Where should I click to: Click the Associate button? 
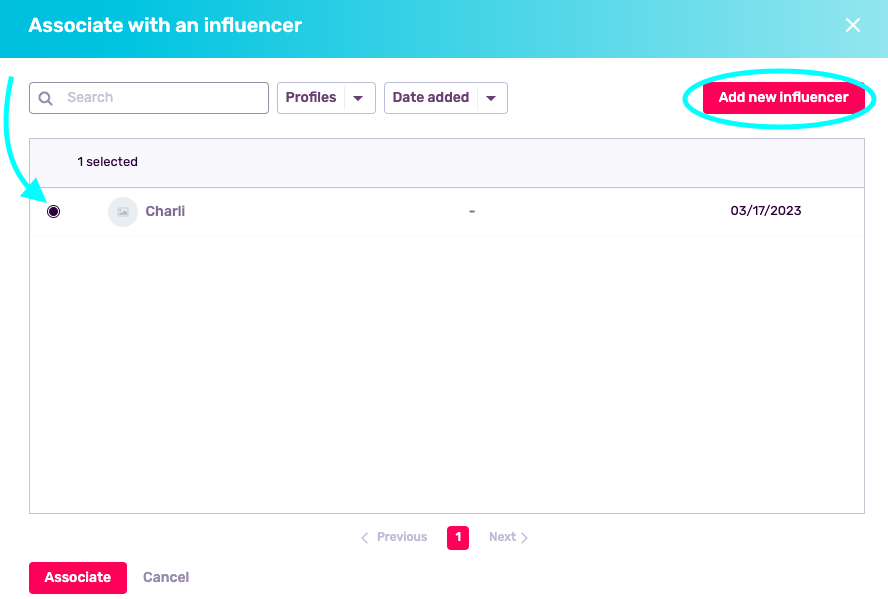77,577
